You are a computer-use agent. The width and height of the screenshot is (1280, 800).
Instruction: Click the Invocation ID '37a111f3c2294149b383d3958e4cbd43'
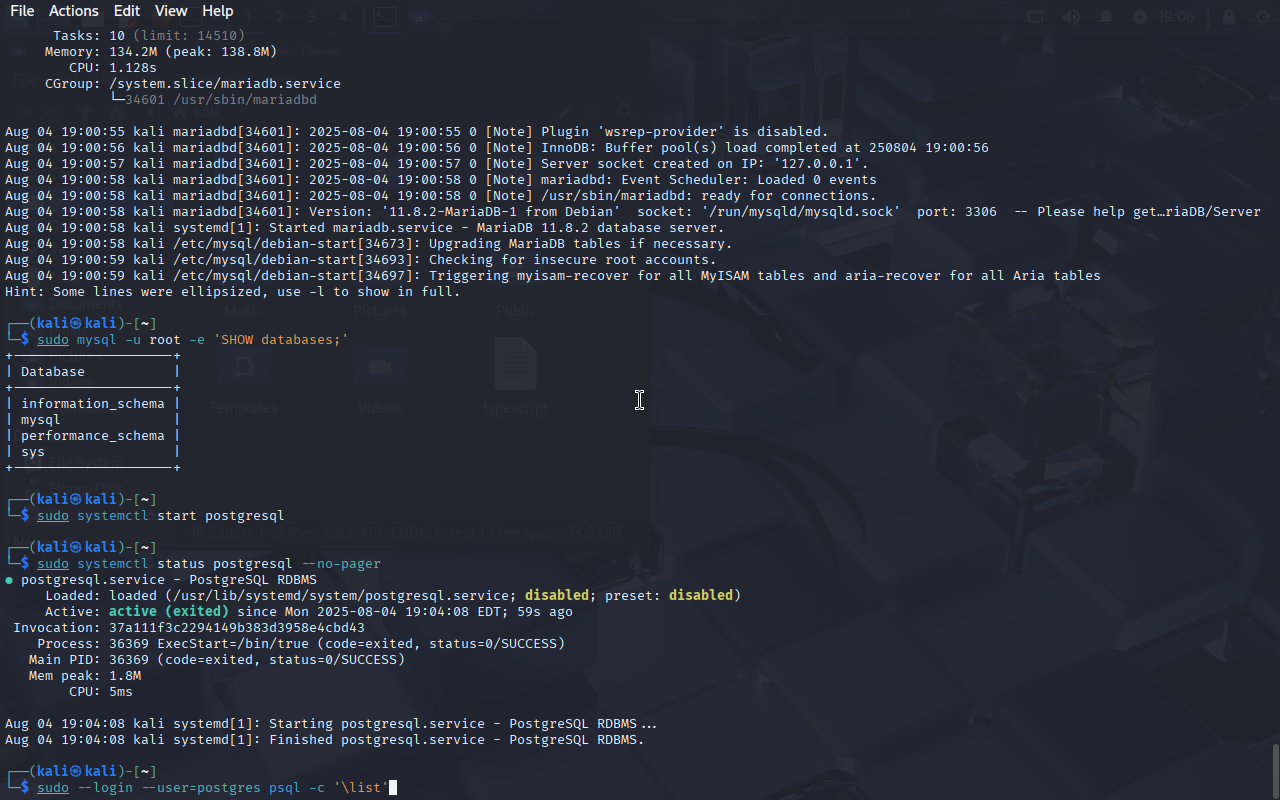(x=237, y=628)
